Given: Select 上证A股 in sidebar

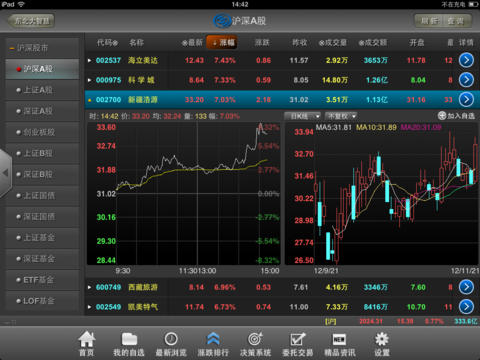Looking at the screenshot, I should point(42,90).
